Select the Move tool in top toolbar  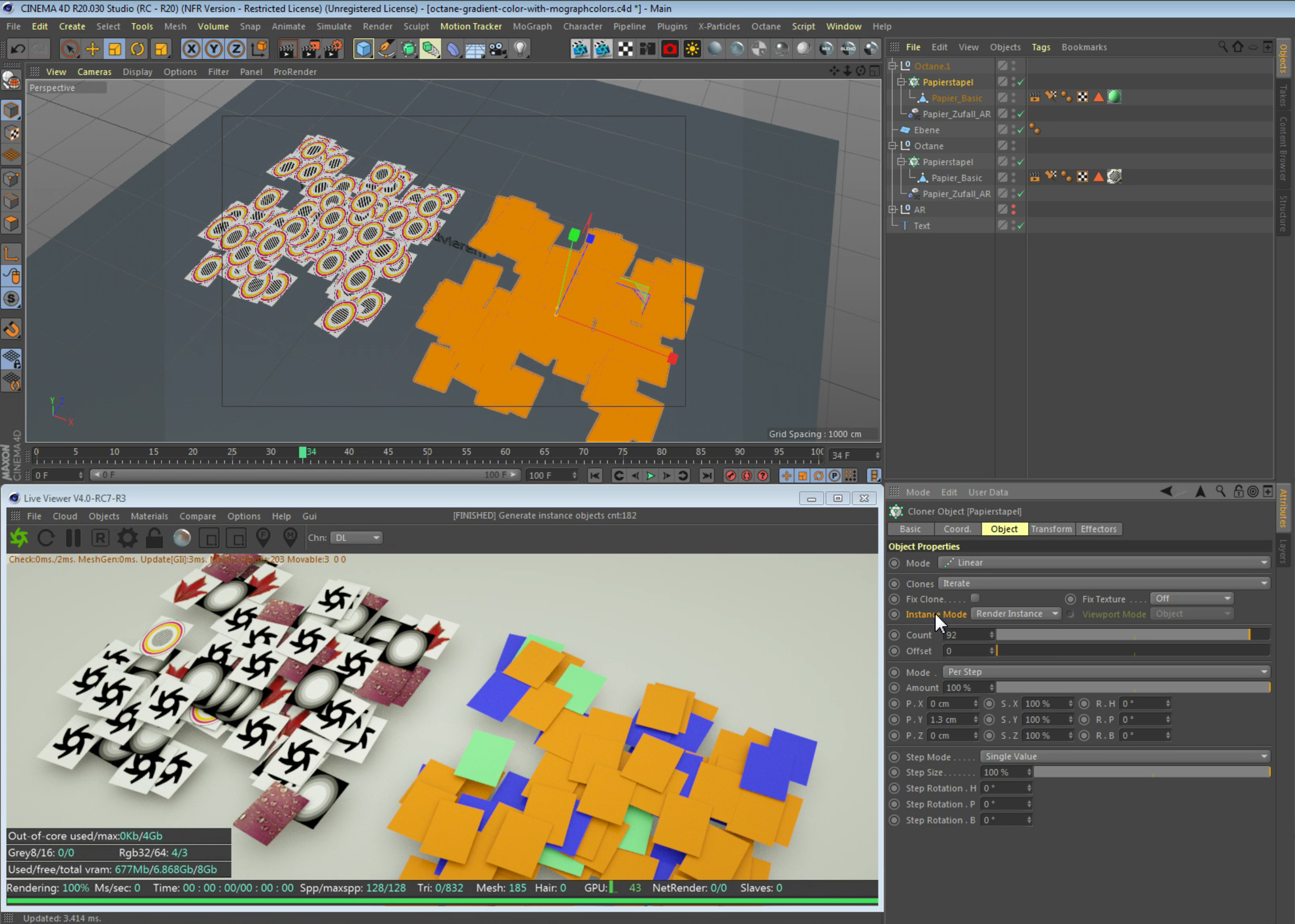pyautogui.click(x=91, y=49)
